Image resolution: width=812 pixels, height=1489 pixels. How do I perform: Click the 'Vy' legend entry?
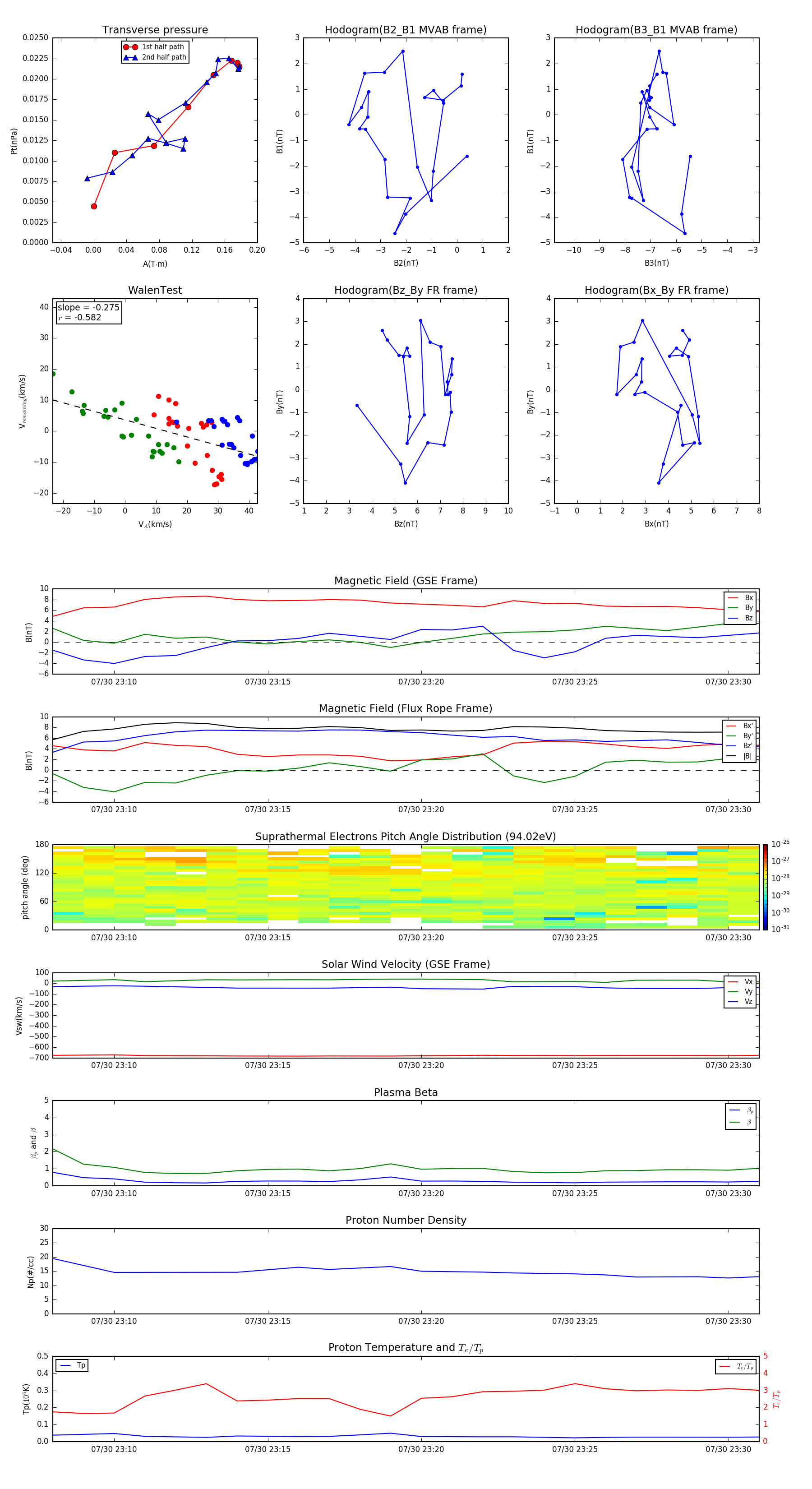[740, 991]
